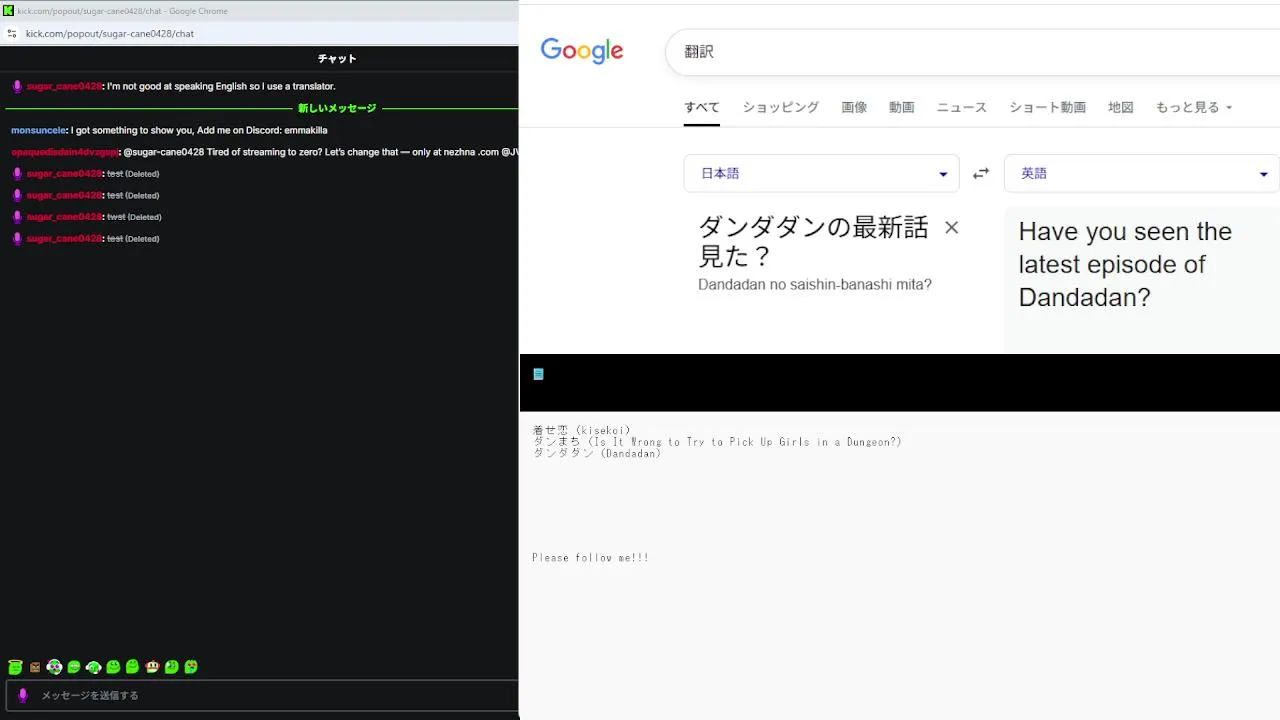Select the deleted "twst" chat message
Image resolution: width=1280 pixels, height=720 pixels.
[116, 217]
